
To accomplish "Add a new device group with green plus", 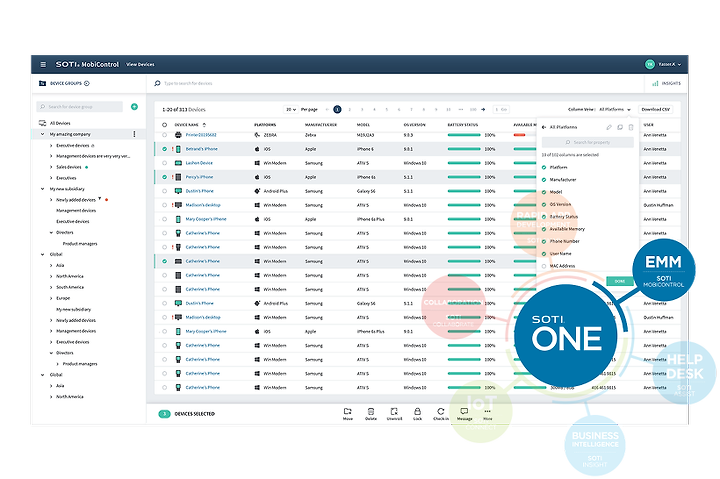I will [135, 107].
